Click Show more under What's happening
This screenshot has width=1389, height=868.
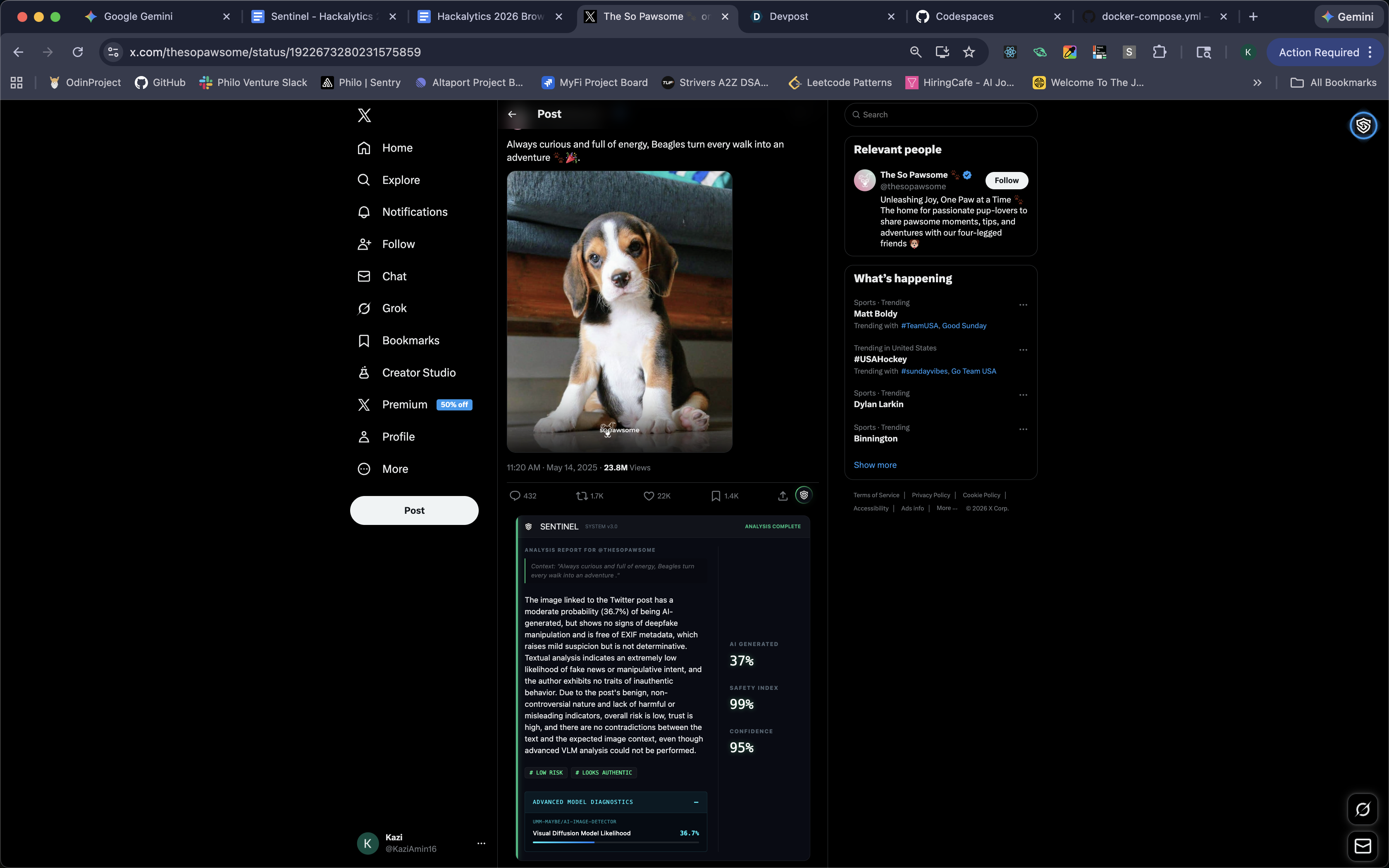tap(875, 465)
